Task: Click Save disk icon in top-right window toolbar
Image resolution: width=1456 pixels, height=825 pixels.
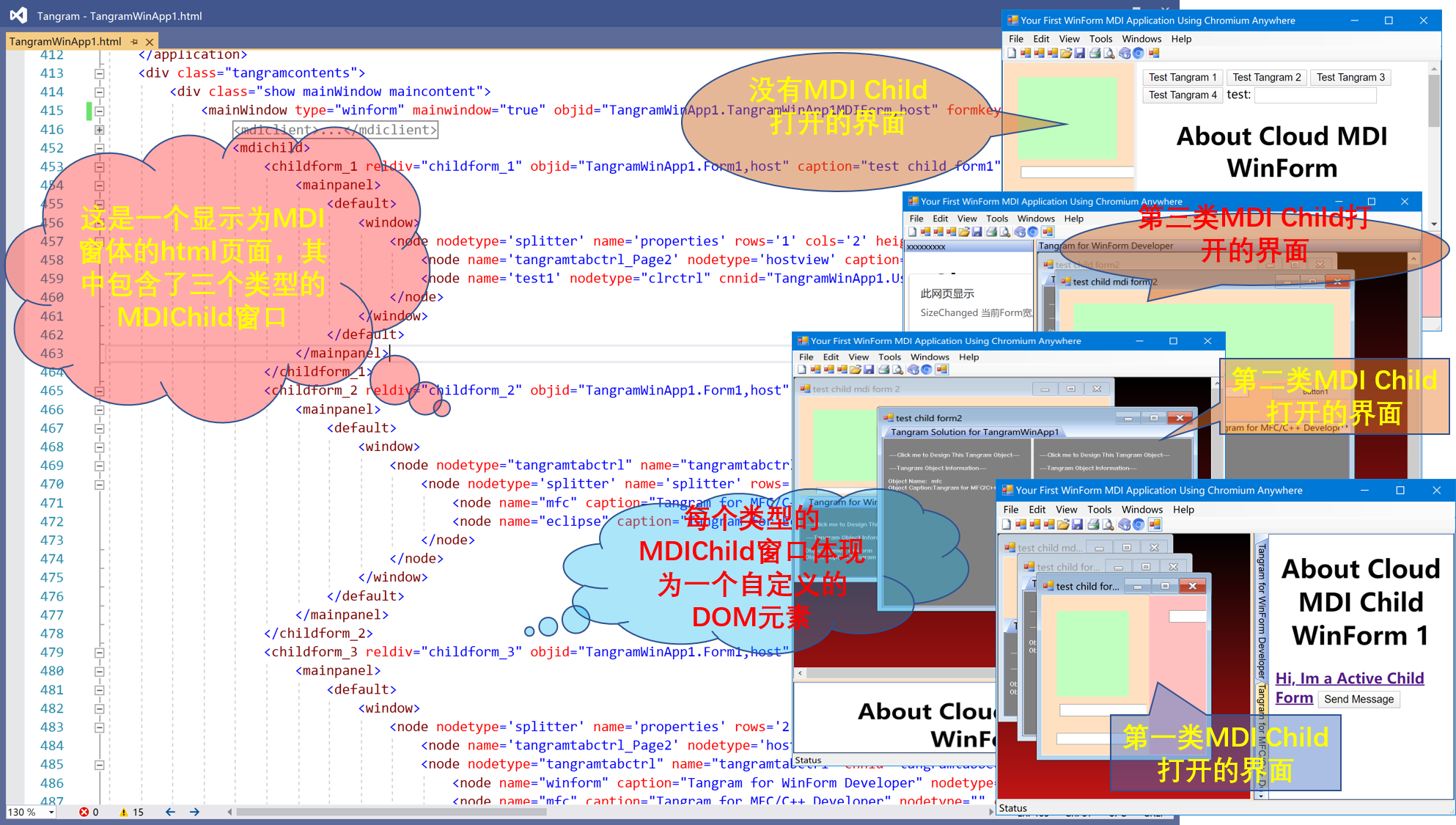Action: 1080,54
